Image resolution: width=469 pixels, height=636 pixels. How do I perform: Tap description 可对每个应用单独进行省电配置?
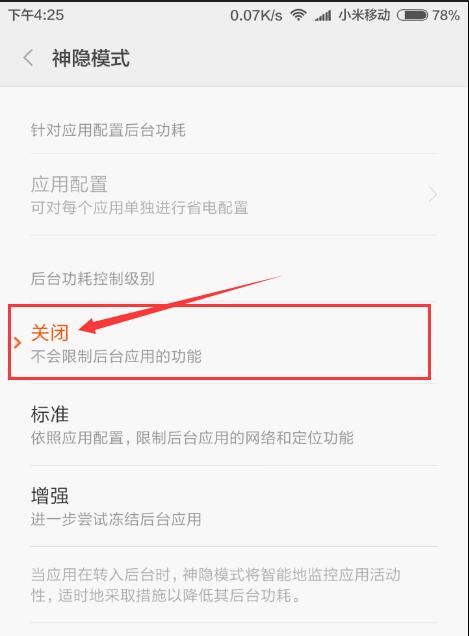click(x=139, y=208)
